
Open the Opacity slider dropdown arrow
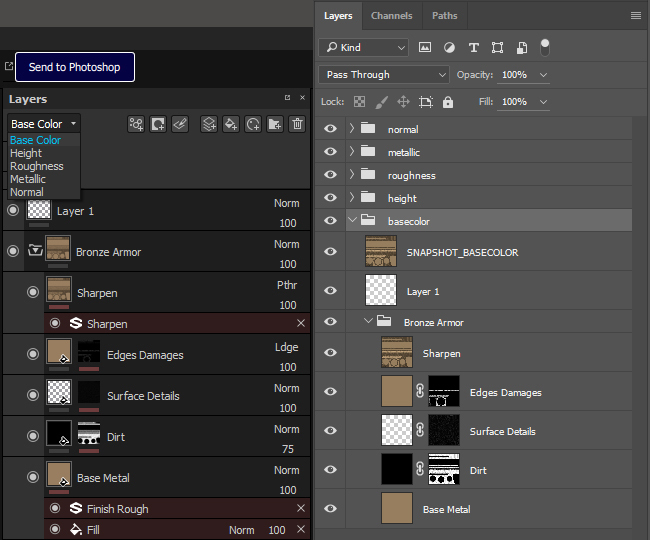tap(543, 75)
